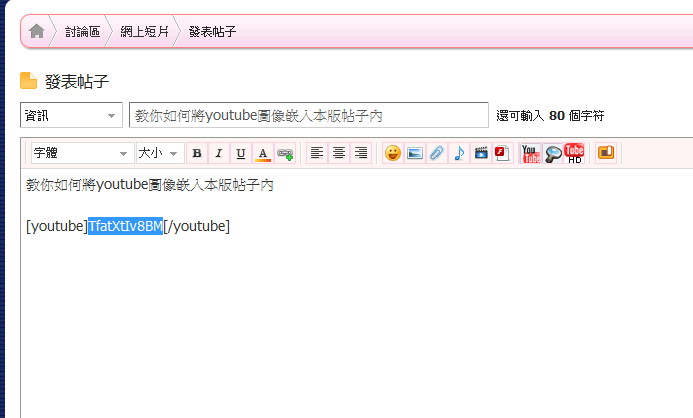Click the 發表帖子 page heading

click(77, 81)
